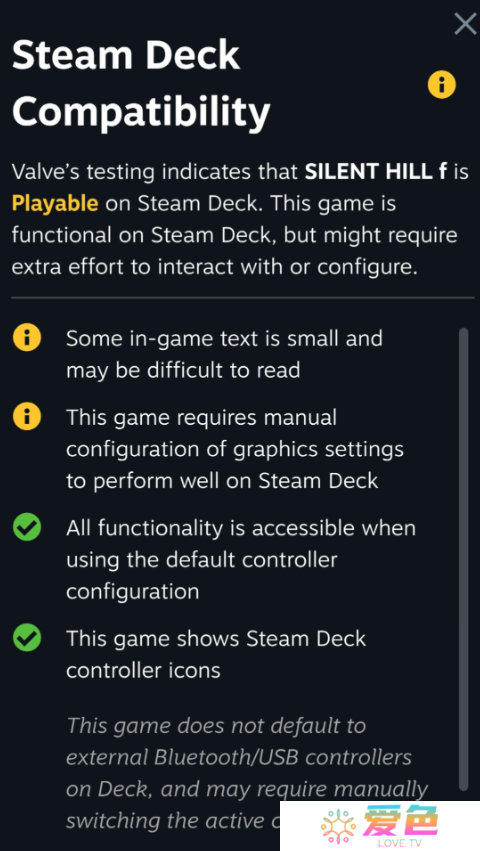Click the vertical scrollbar of the results list
This screenshot has height=851, width=480.
pos(463,559)
